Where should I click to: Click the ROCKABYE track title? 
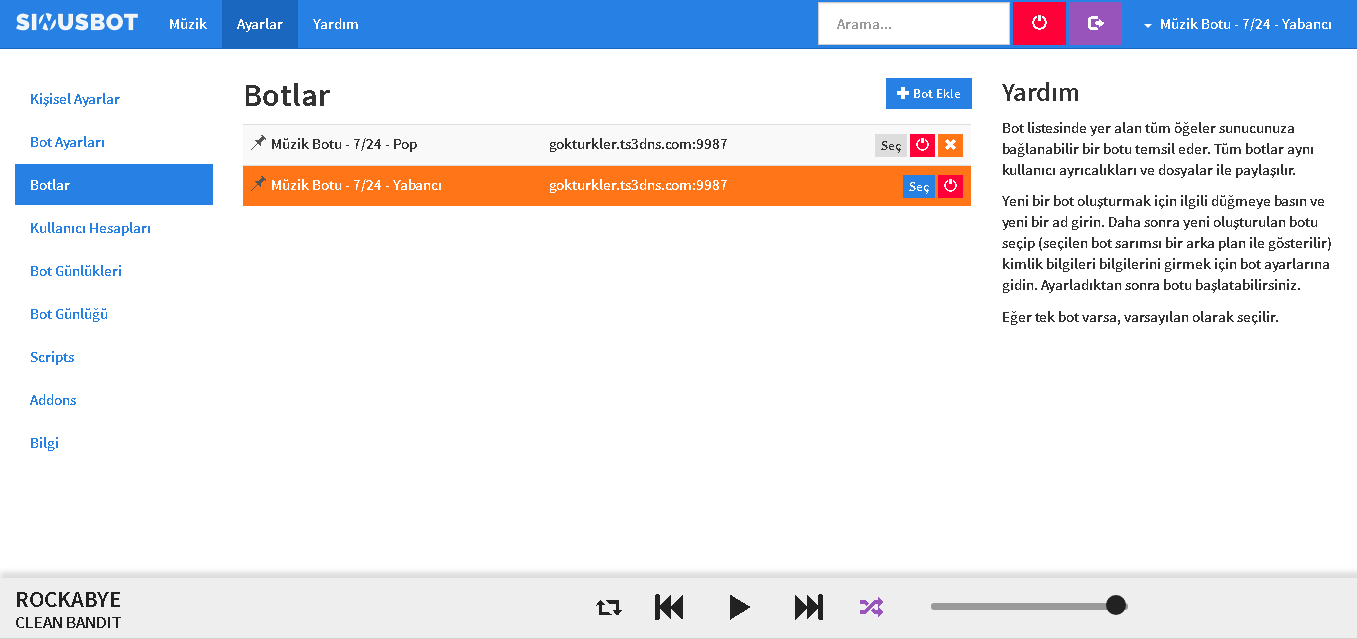pyautogui.click(x=68, y=600)
